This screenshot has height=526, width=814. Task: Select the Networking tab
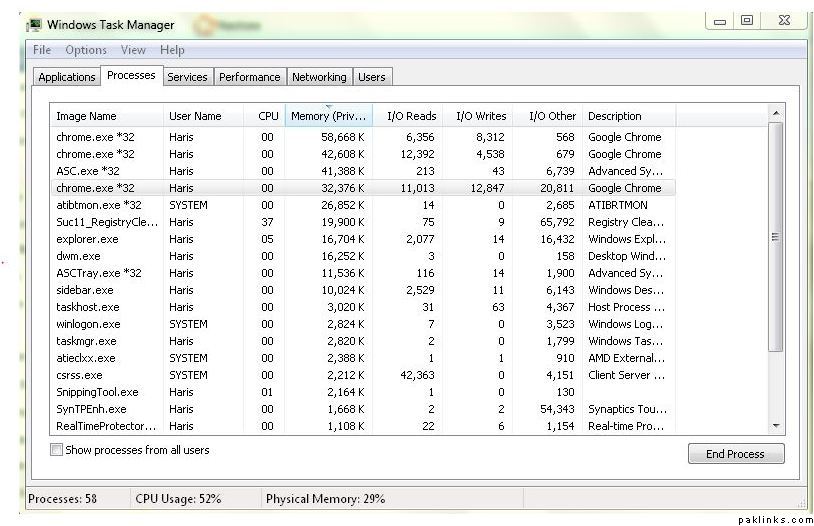pos(319,77)
